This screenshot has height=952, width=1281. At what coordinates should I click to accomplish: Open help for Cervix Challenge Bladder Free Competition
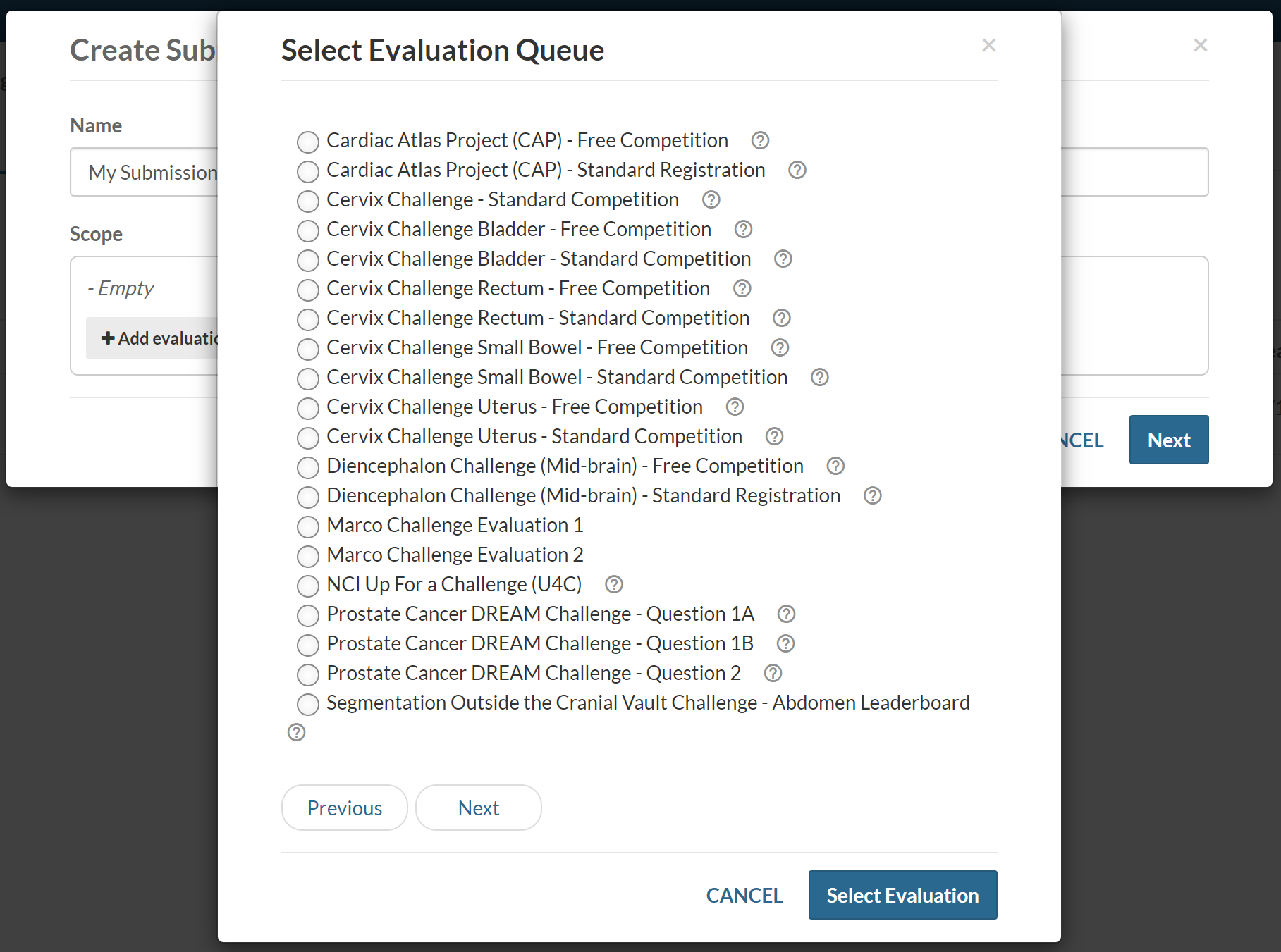coord(743,230)
